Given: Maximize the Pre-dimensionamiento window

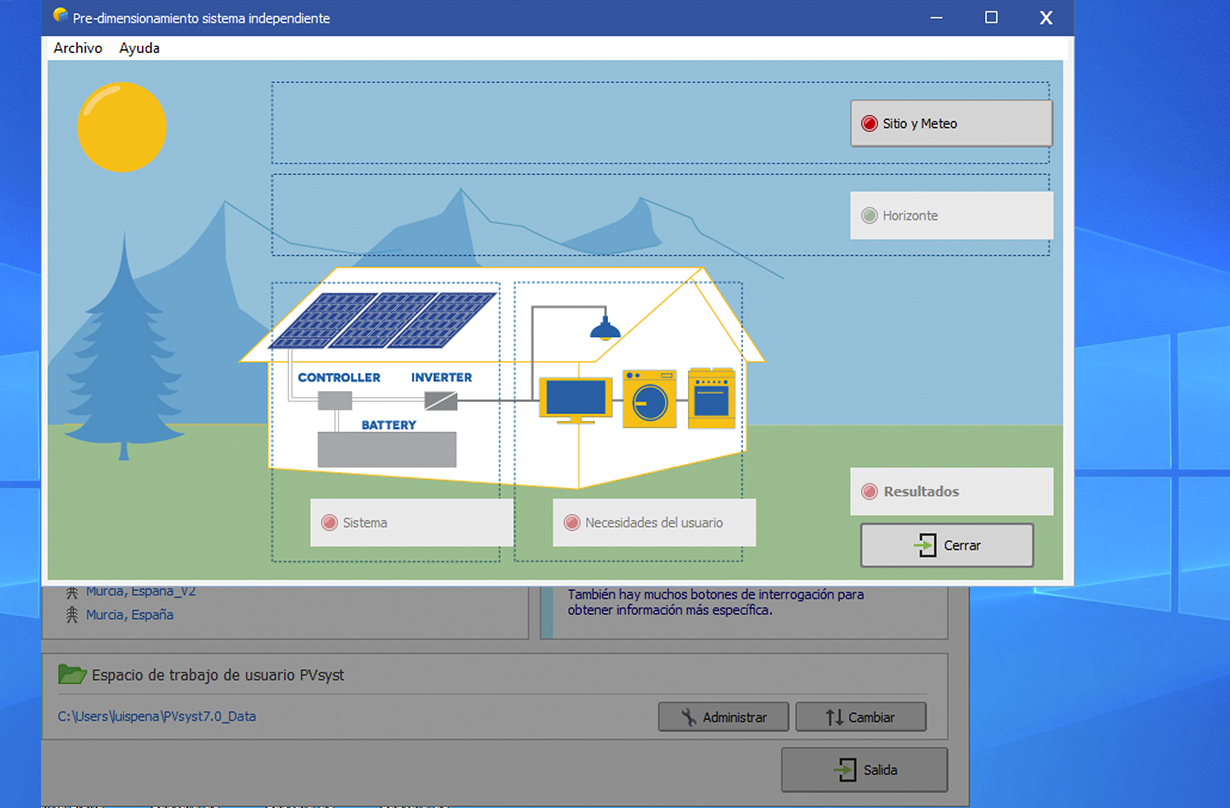Looking at the screenshot, I should (x=991, y=18).
